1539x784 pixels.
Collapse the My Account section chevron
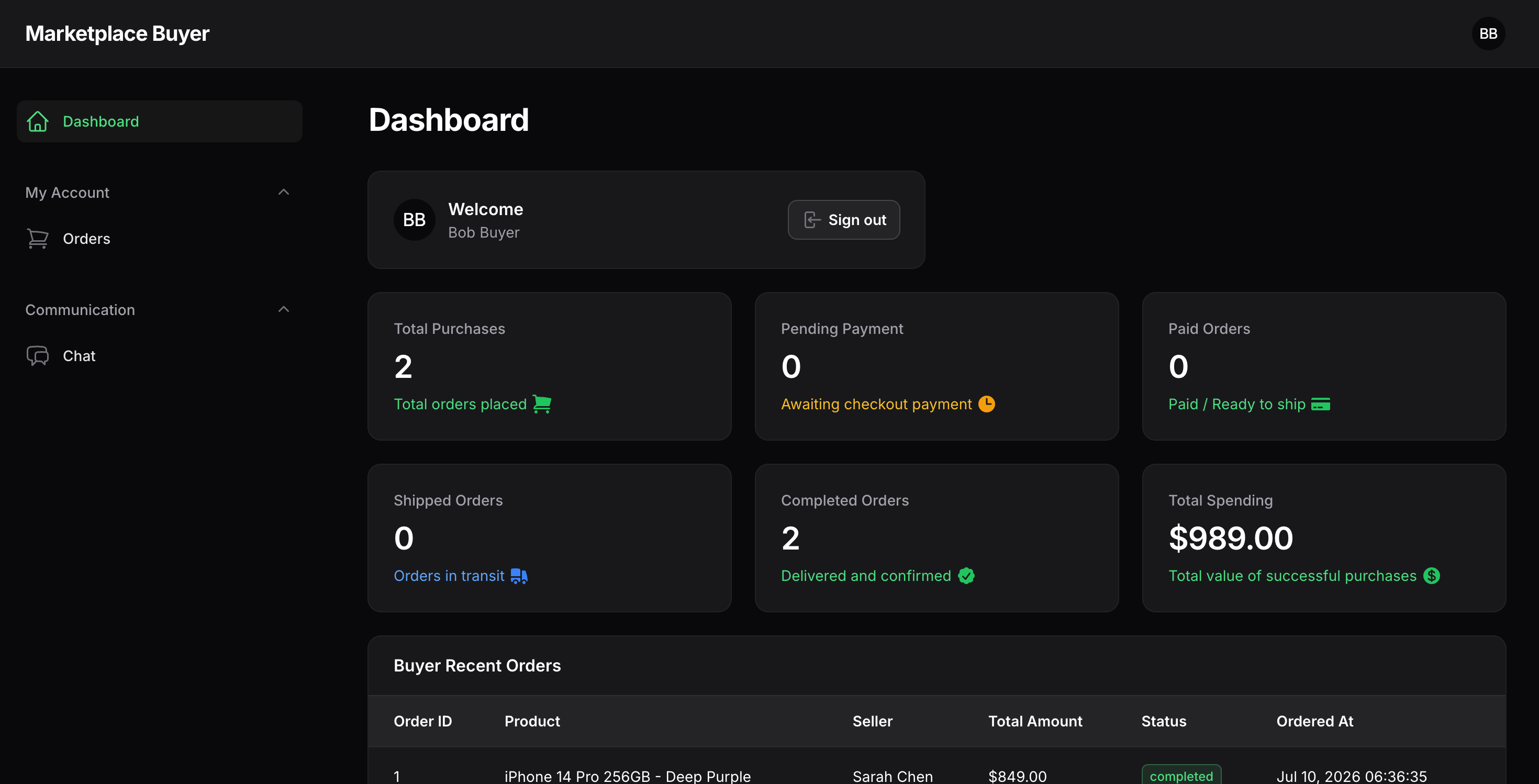[284, 192]
